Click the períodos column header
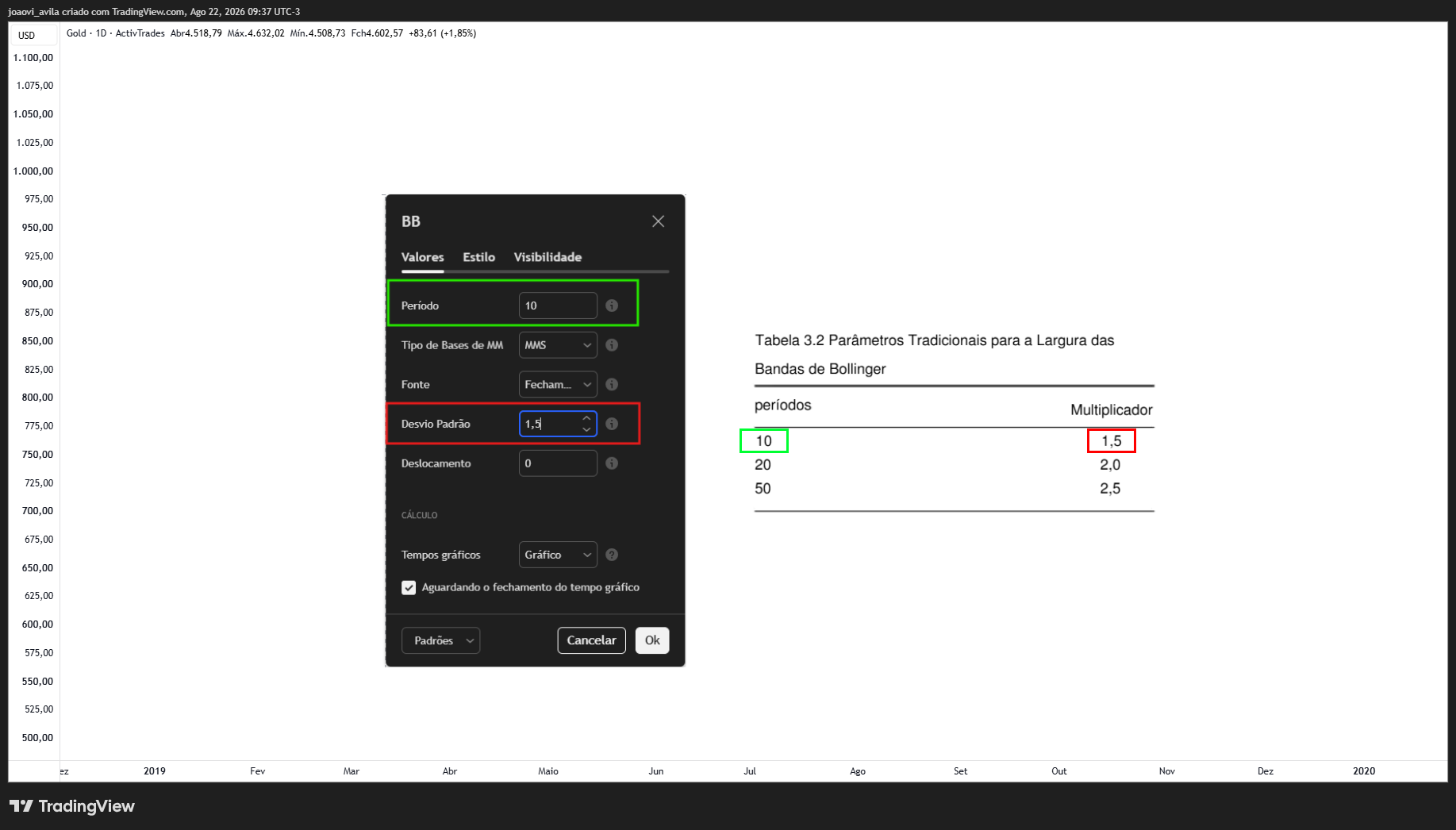Image resolution: width=1456 pixels, height=830 pixels. 782,405
